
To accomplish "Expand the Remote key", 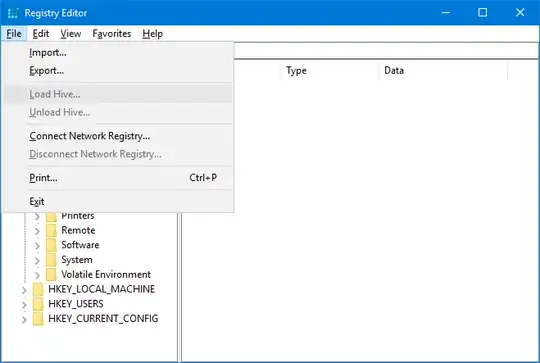I will [37, 231].
